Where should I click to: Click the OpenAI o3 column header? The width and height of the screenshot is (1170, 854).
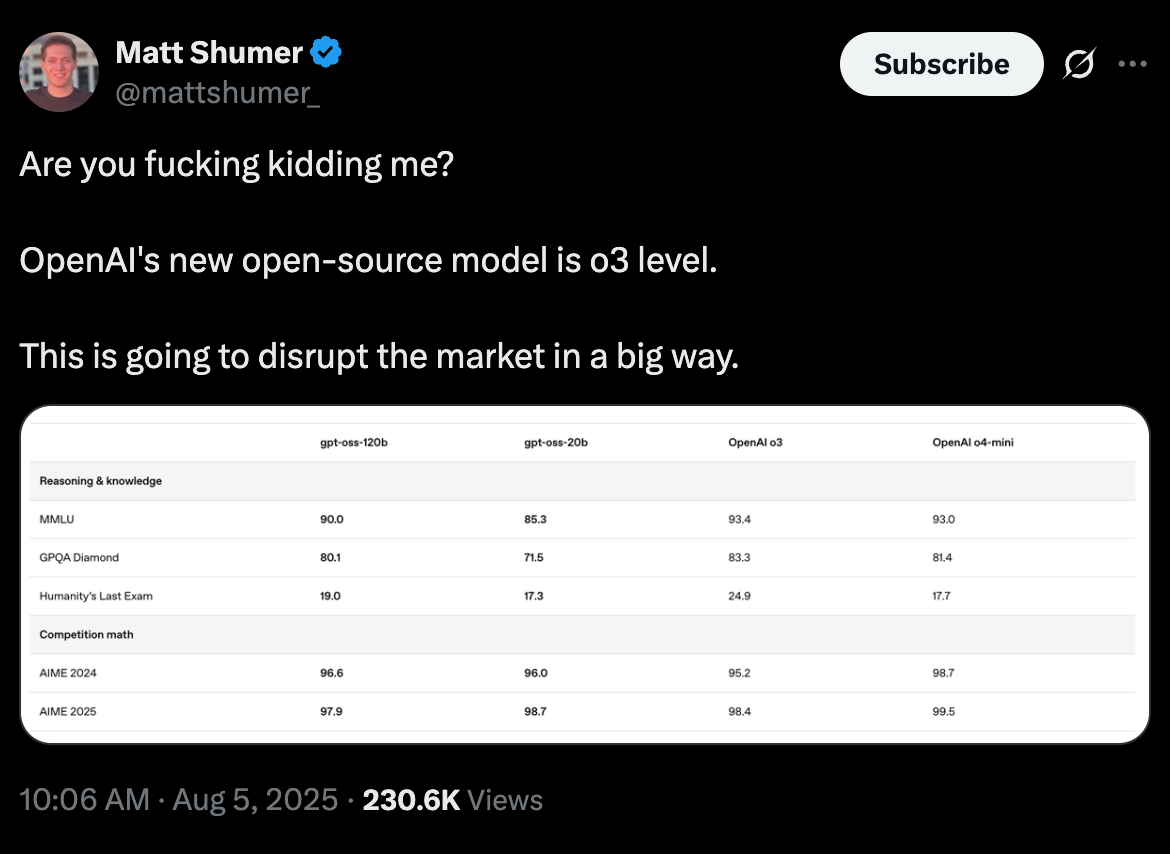755,442
